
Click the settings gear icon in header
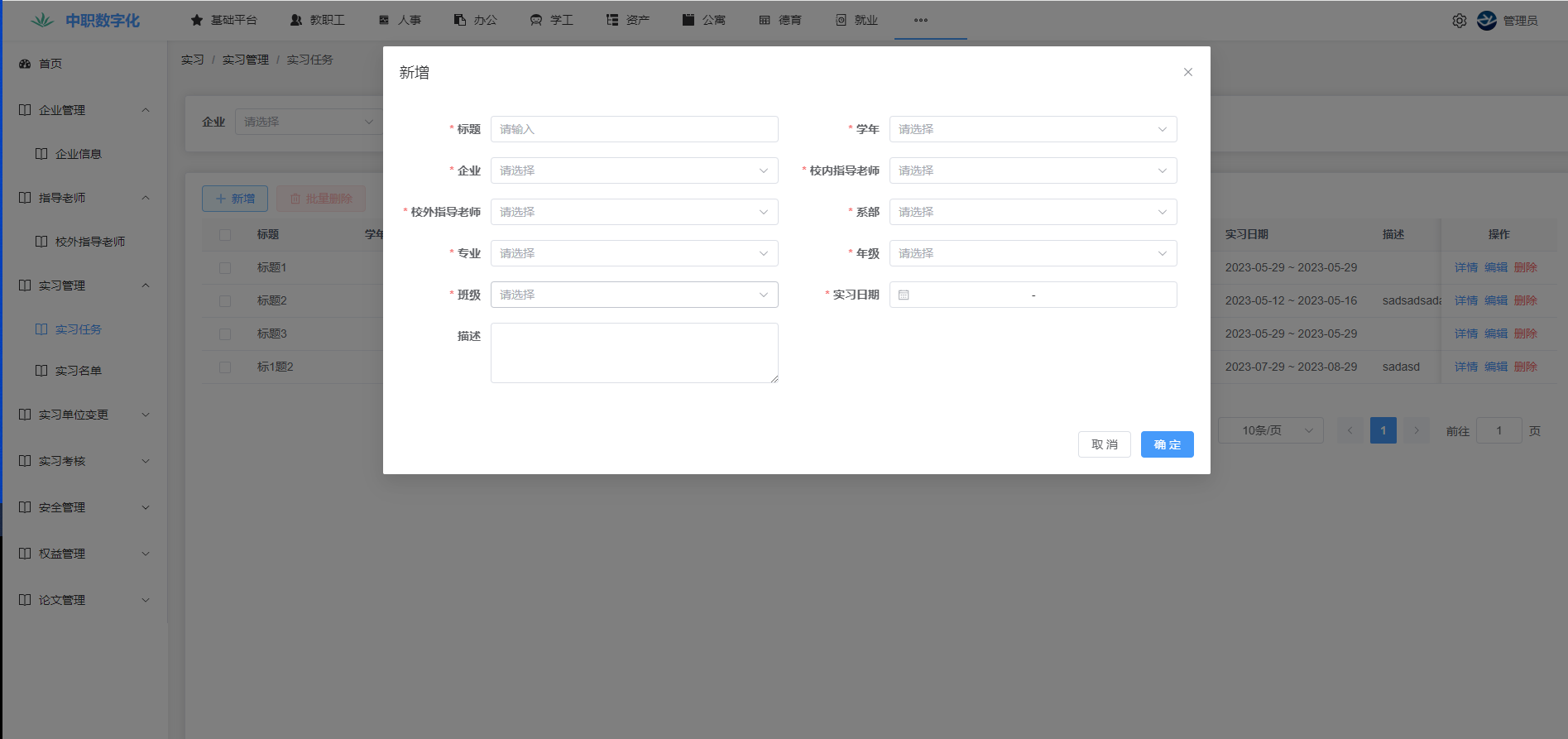pyautogui.click(x=1459, y=21)
